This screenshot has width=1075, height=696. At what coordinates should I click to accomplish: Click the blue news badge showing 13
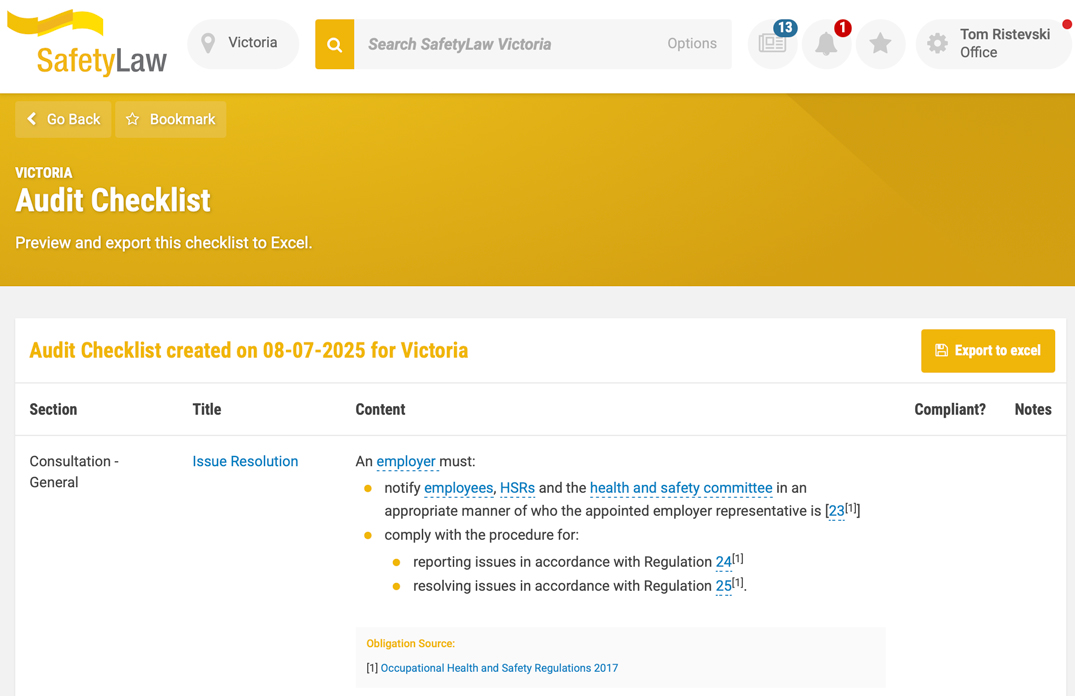[785, 28]
